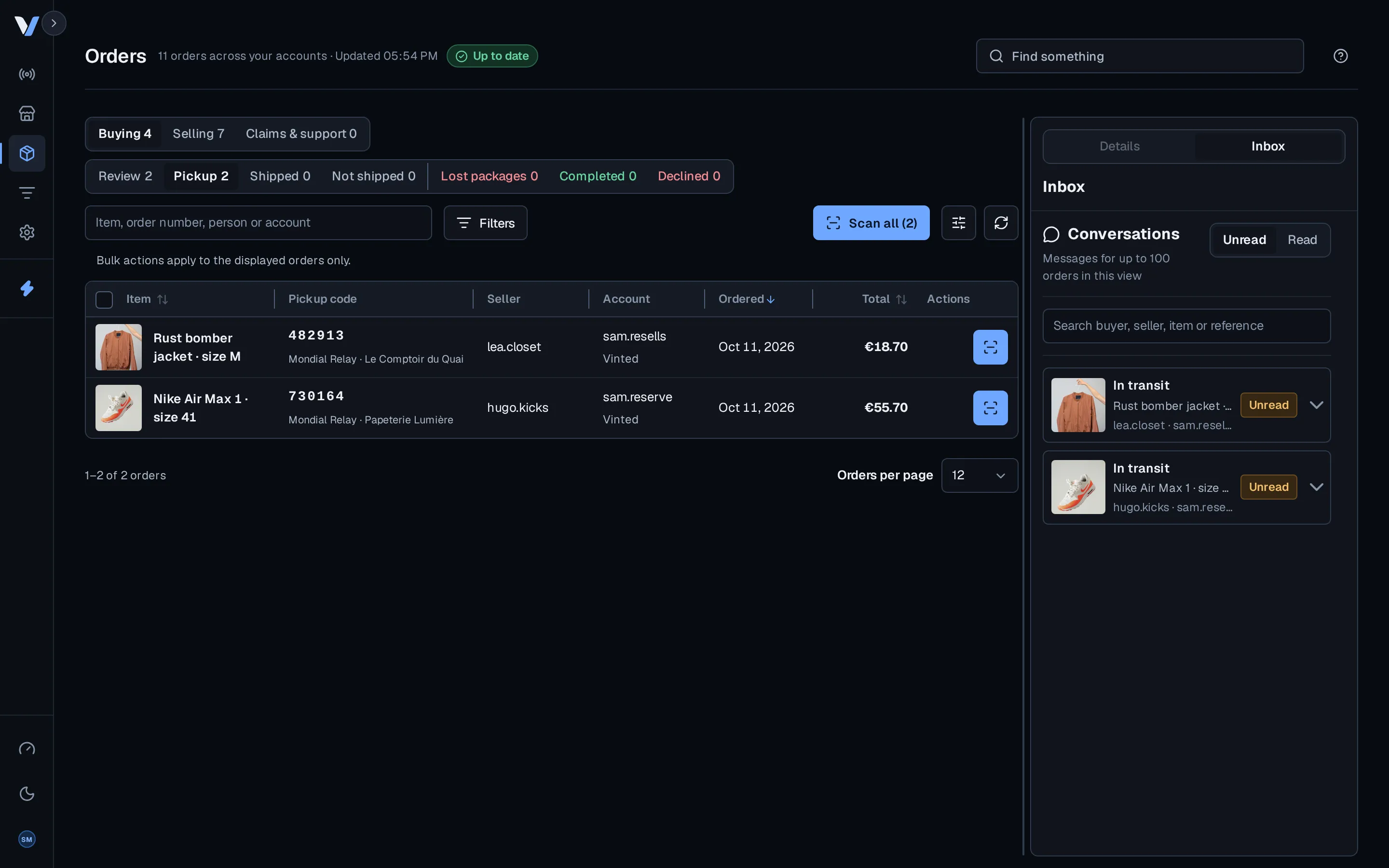Click the Find something search field
The image size is (1389, 868).
click(1139, 56)
